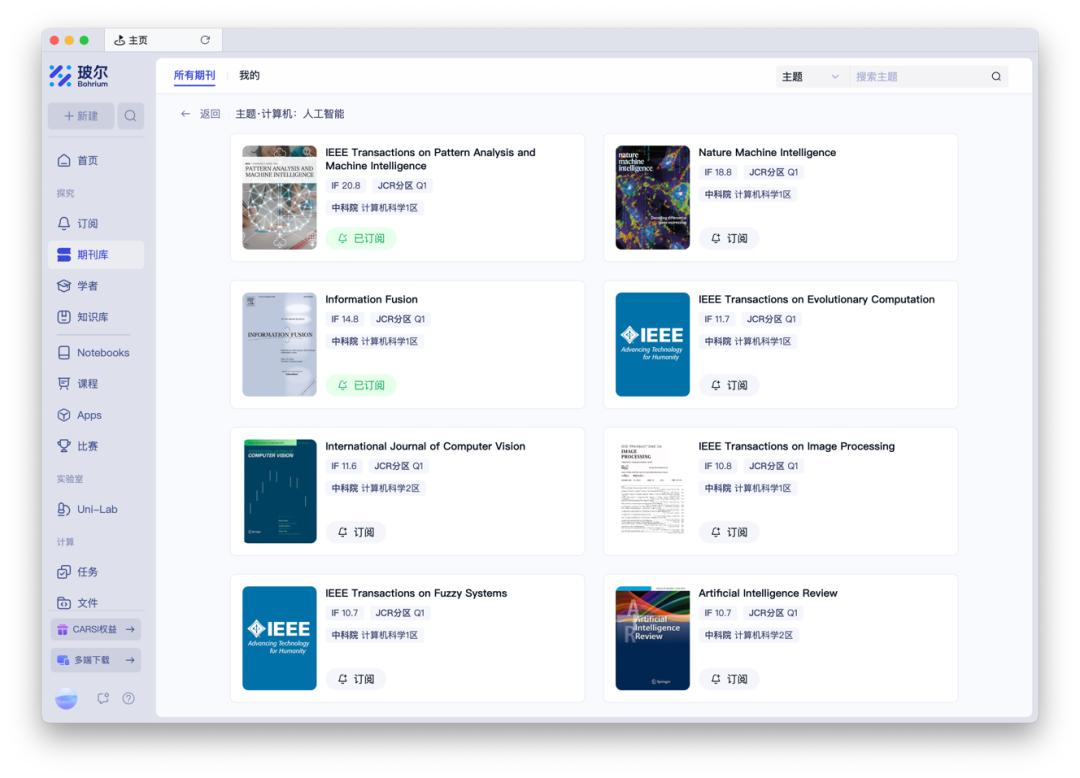Image resolution: width=1080 pixels, height=778 pixels.
Task: Switch to the 我的 tab
Action: click(249, 75)
